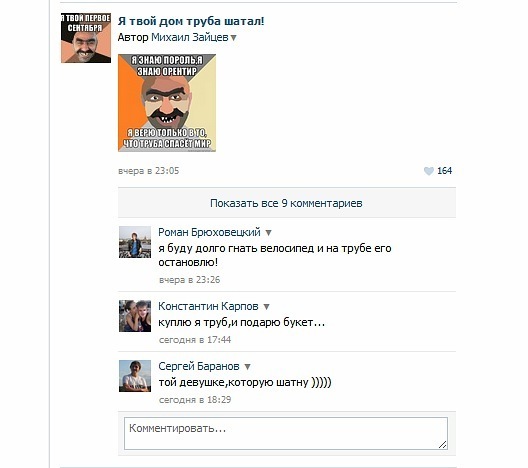This screenshot has height=468, width=528.
Task: Expand dropdown arrow beside Константин Карпов
Action: 266,307
